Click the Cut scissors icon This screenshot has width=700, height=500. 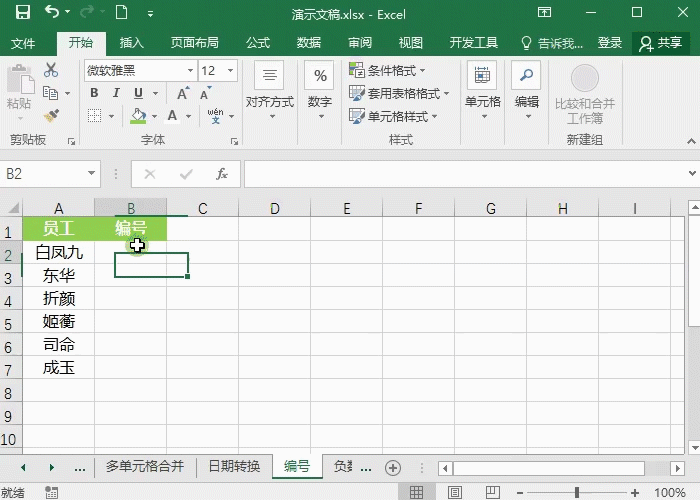51,70
